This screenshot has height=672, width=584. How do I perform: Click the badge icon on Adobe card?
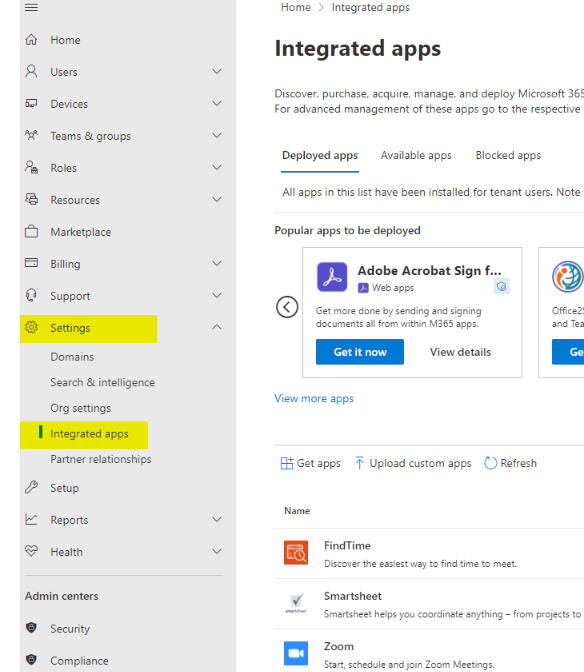pos(501,286)
